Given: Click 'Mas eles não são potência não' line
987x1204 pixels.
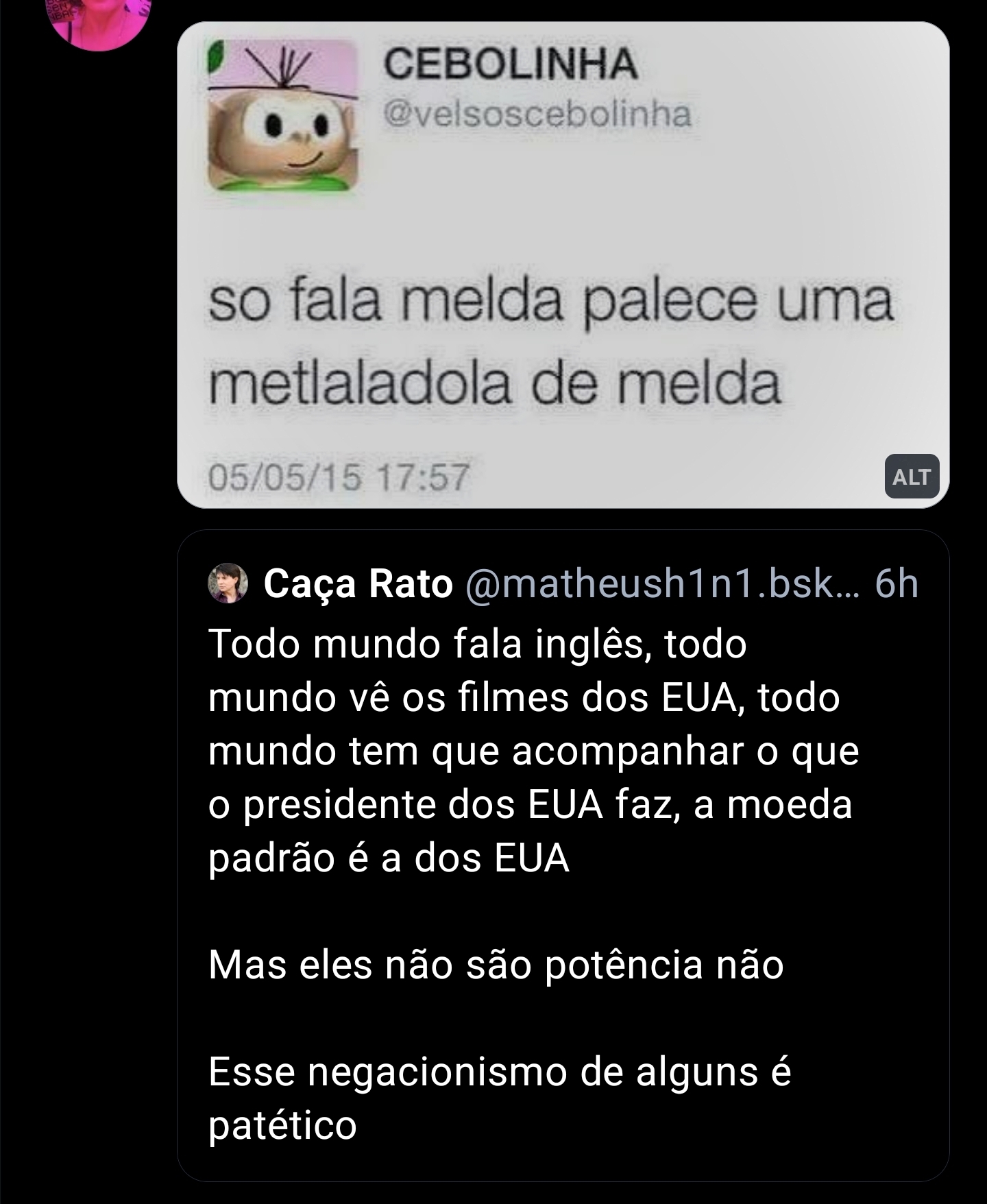Looking at the screenshot, I should (x=496, y=965).
